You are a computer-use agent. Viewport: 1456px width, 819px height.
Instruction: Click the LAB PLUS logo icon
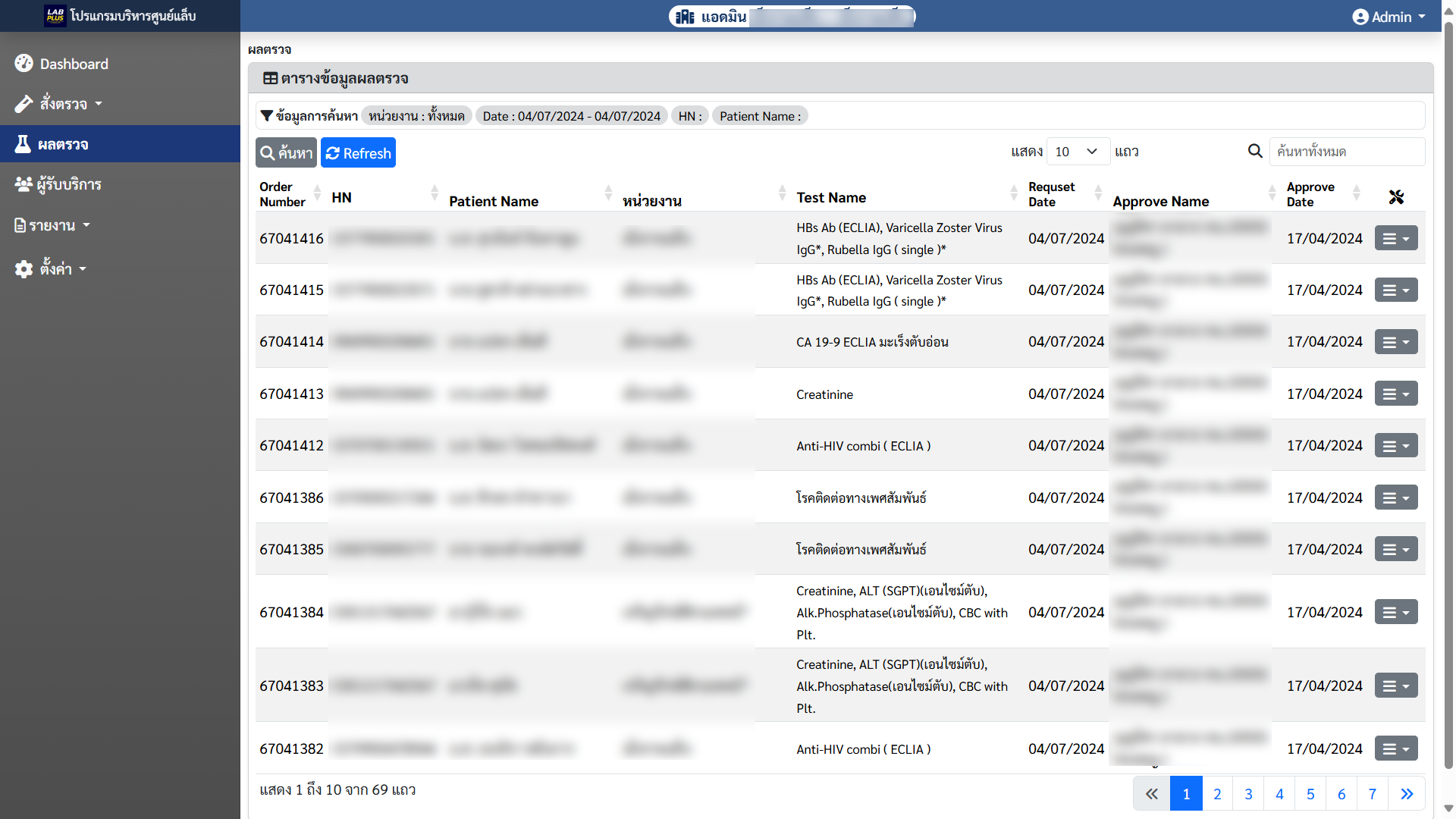[55, 16]
